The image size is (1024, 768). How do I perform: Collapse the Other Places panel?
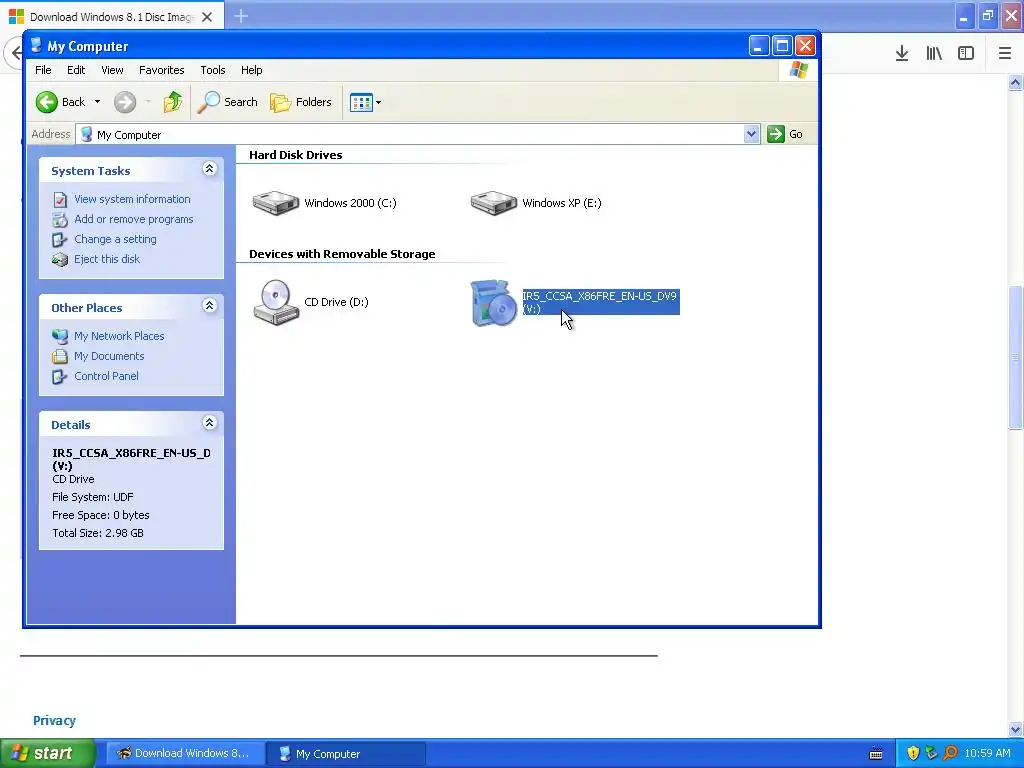pyautogui.click(x=209, y=306)
